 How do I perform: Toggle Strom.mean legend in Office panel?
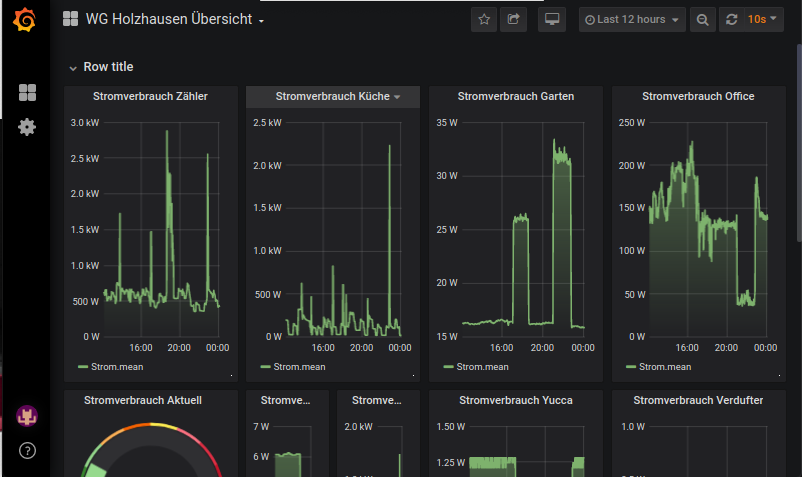(664, 367)
